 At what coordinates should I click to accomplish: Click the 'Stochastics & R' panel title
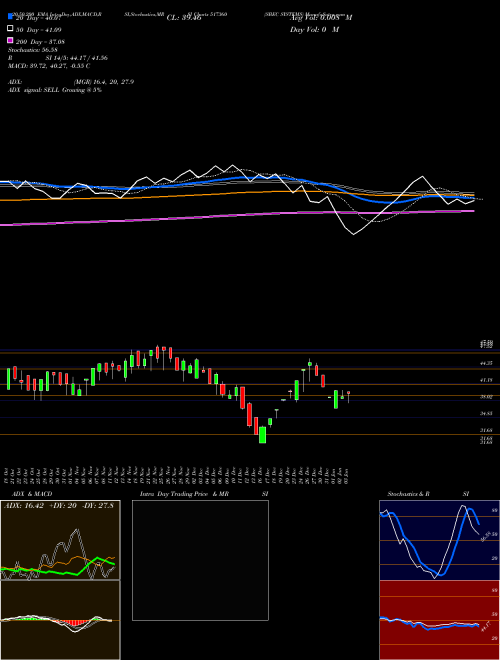pyautogui.click(x=408, y=494)
